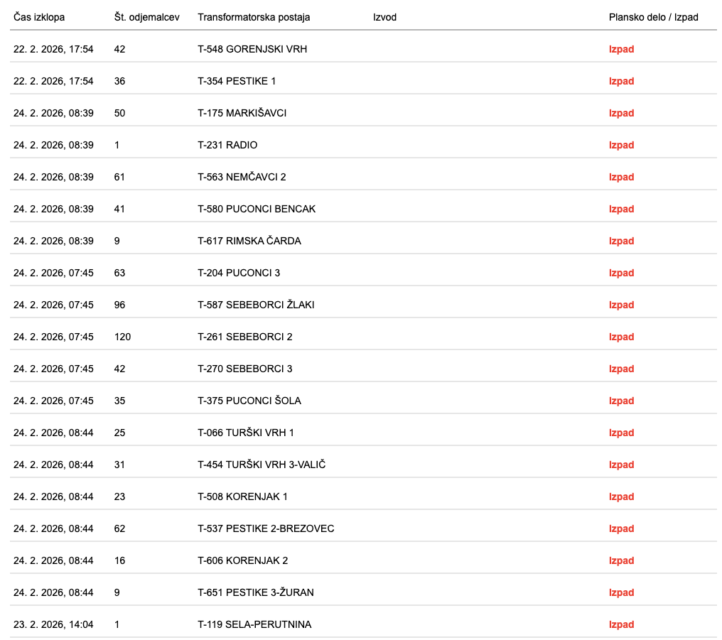Click the Izpad label in T-617 RIMSKA ČARDA row
Image resolution: width=722 pixels, height=640 pixels.
click(621, 241)
